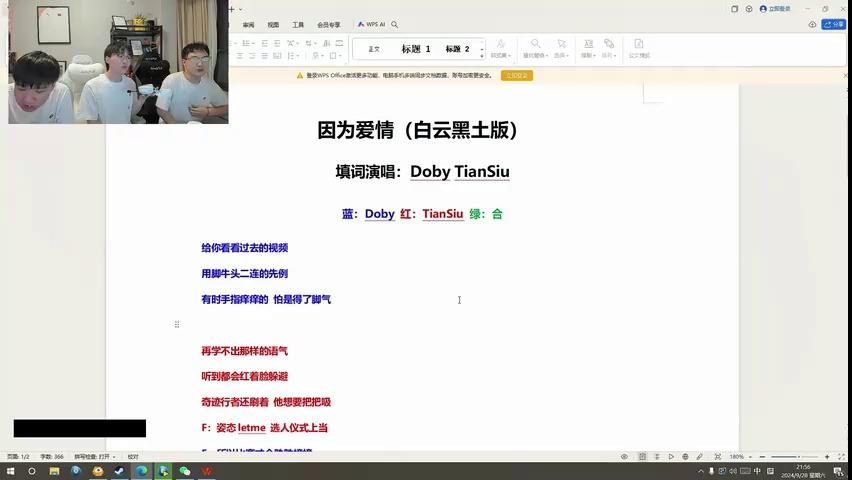Image resolution: width=852 pixels, height=480 pixels.
Task: Open the 视图 (View) ribbon tab
Action: (273, 25)
